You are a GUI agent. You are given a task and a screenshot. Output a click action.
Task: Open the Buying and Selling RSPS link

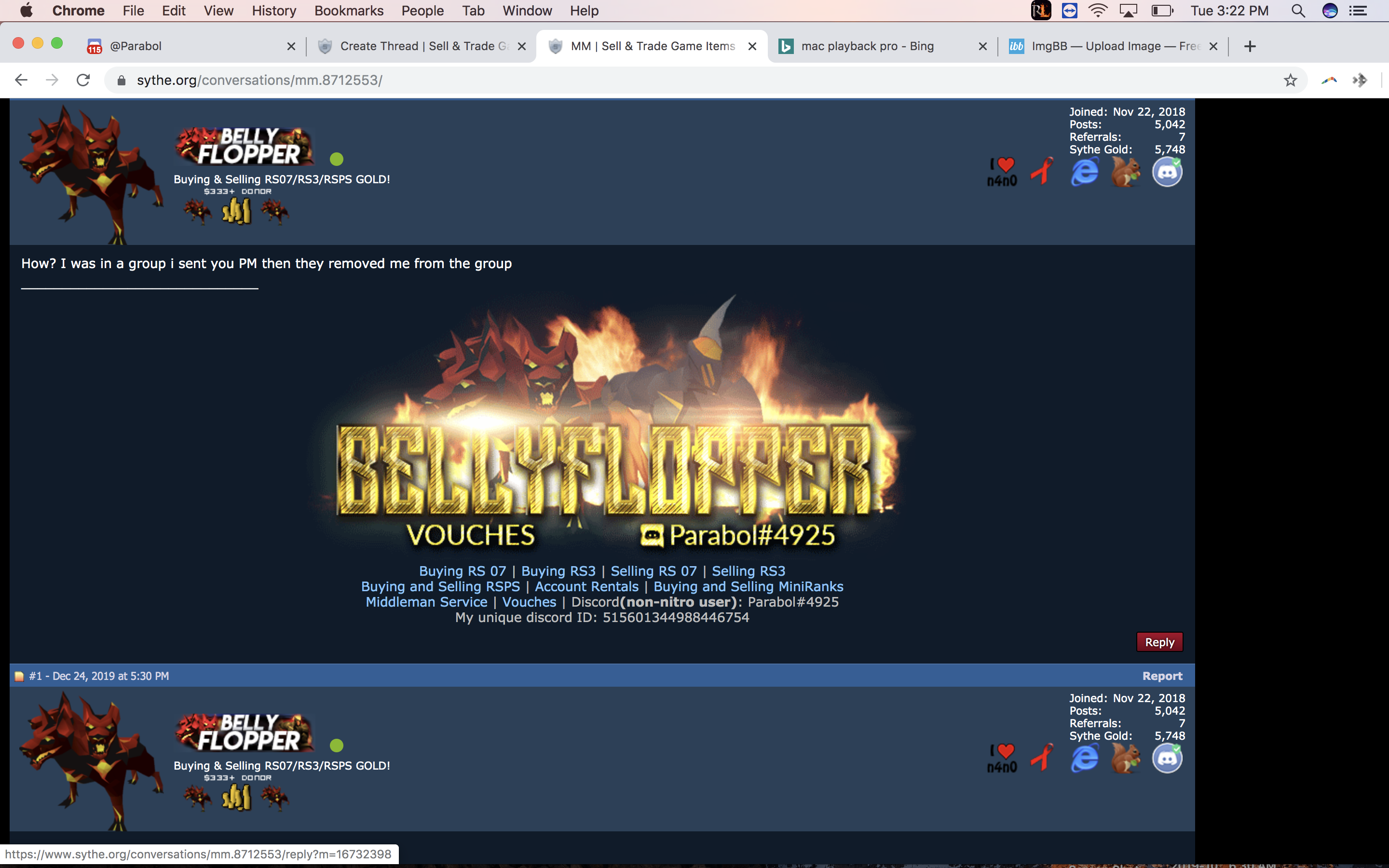[x=441, y=587]
